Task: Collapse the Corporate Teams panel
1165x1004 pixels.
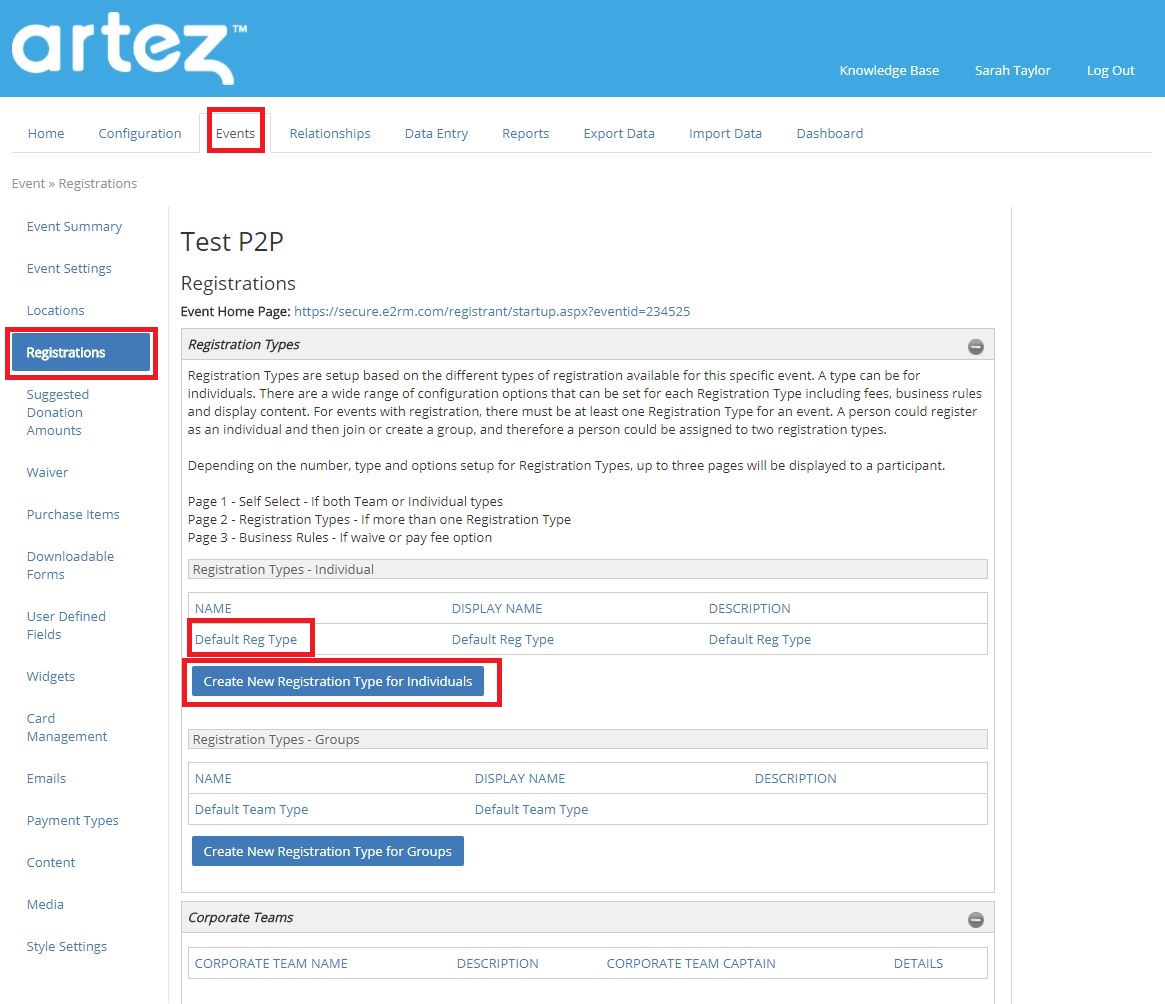Action: pyautogui.click(x=976, y=920)
